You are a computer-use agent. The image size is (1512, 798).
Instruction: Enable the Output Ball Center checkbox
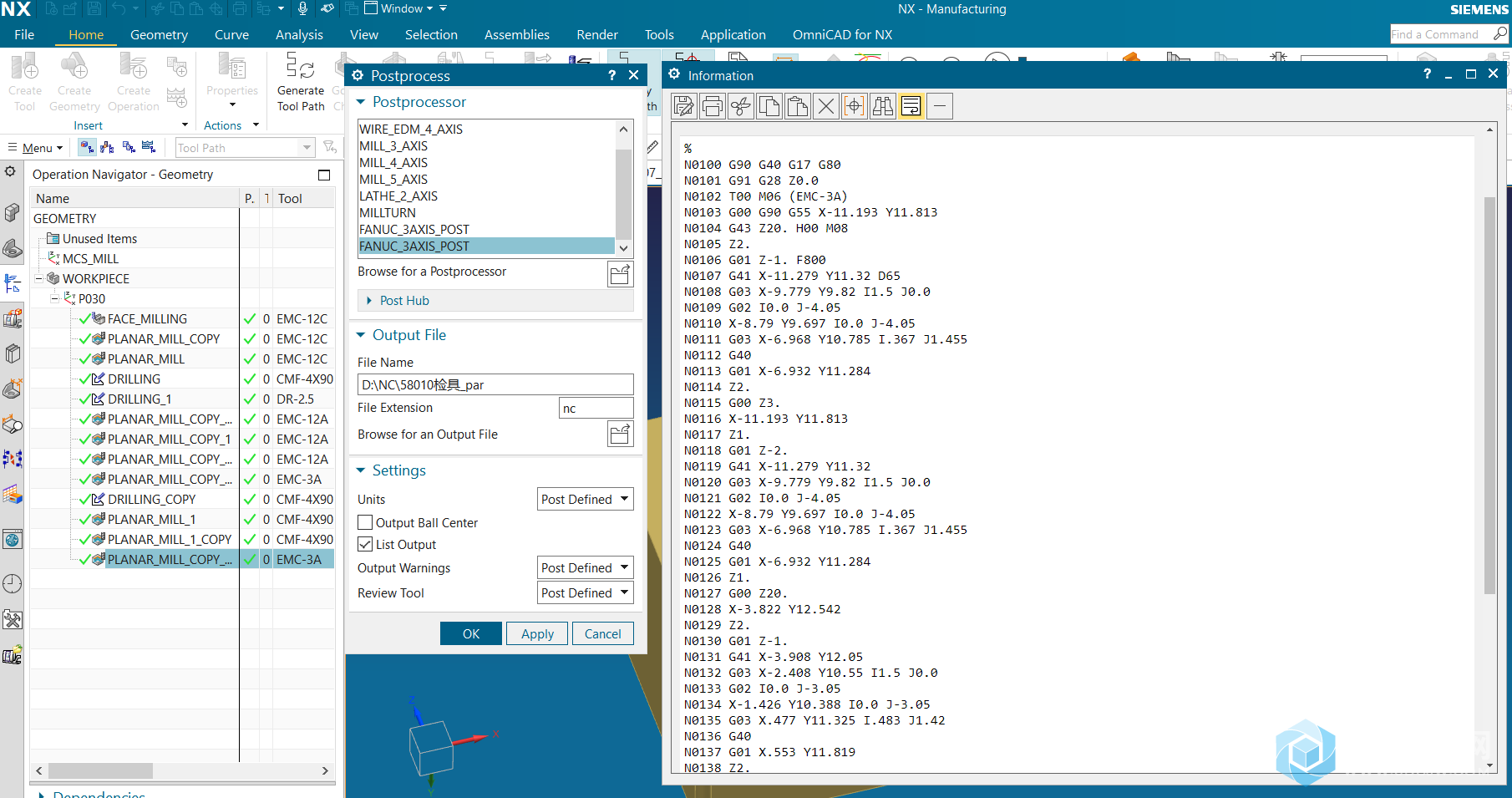tap(365, 522)
